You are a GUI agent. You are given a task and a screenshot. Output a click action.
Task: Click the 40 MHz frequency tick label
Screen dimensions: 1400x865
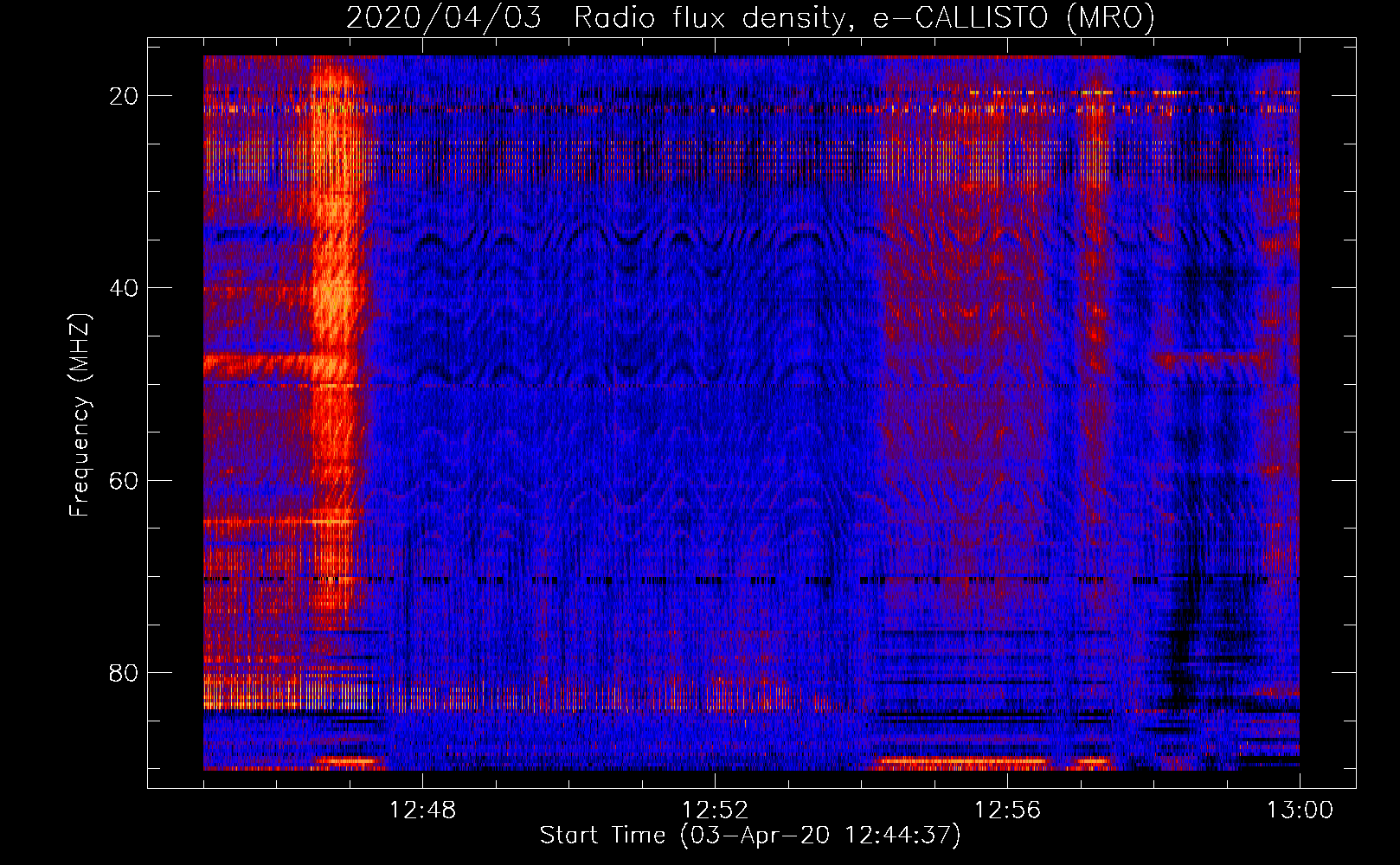pos(124,288)
